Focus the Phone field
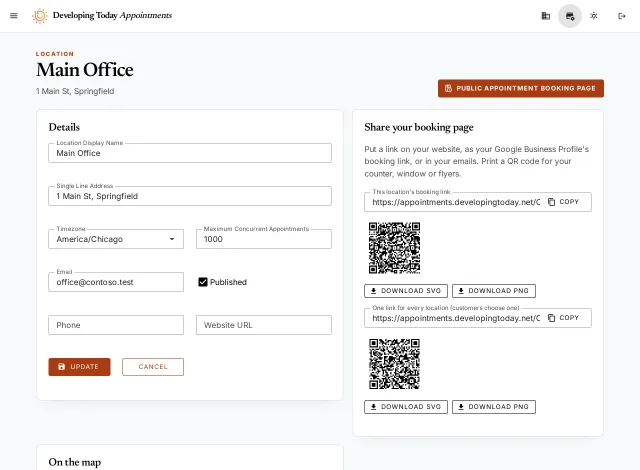640x470 pixels. tap(116, 325)
